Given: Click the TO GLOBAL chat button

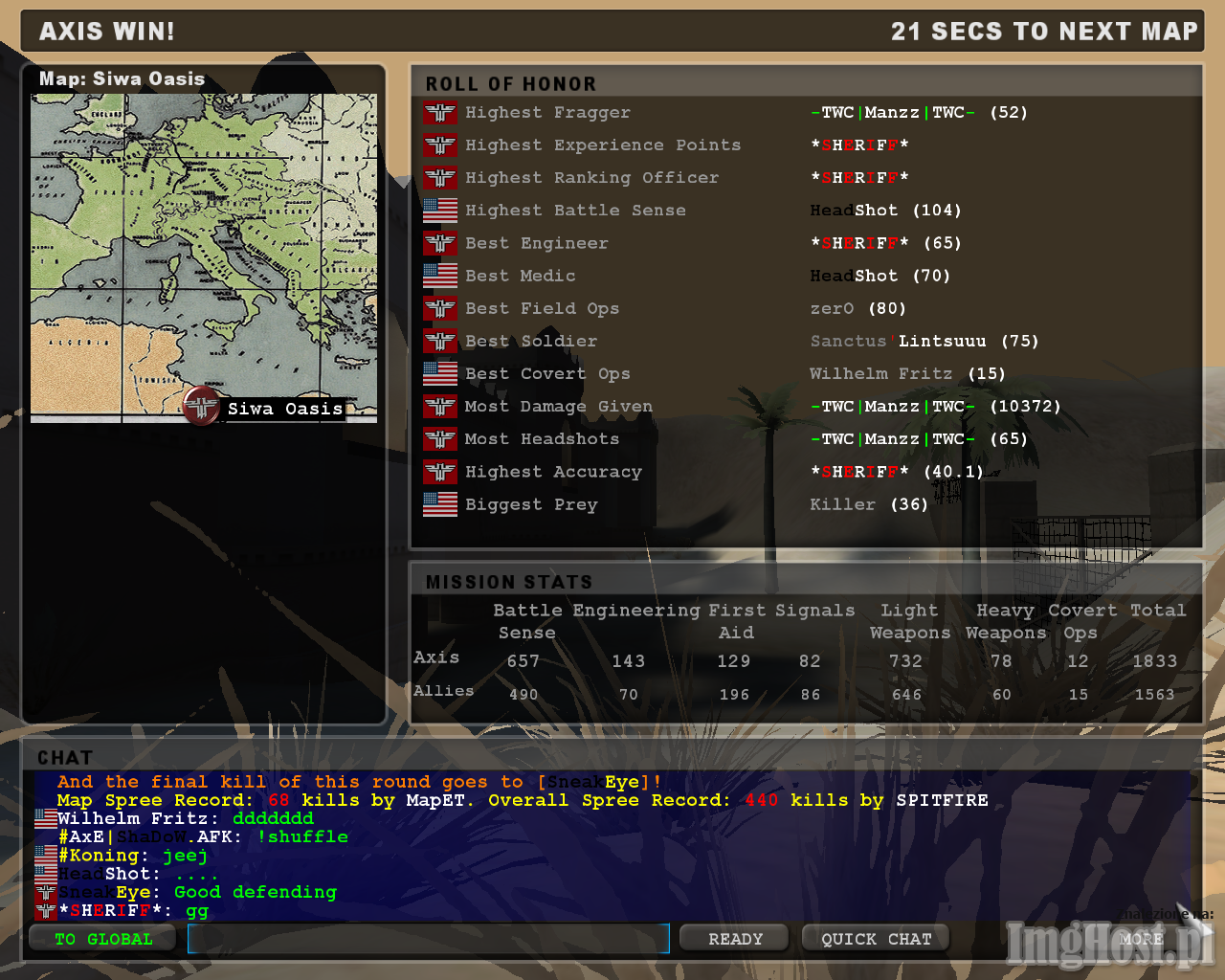Looking at the screenshot, I should point(103,939).
